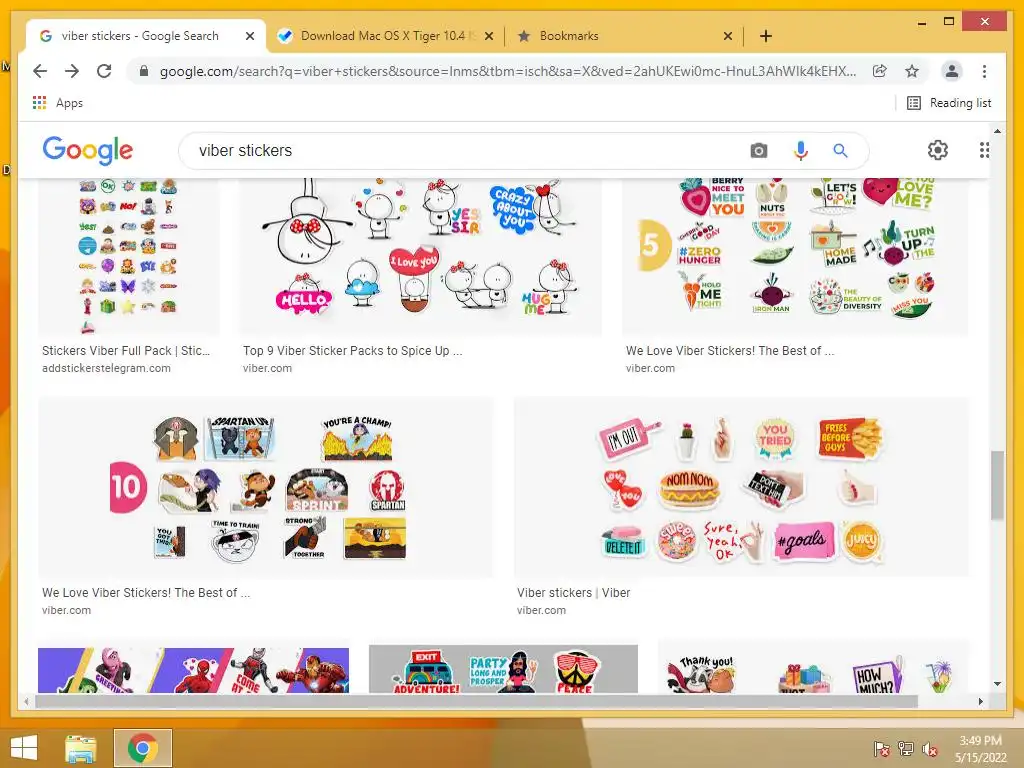Screen dimensions: 1024x768
Task: Open 'Top 9 Viber Sticker Packs to Spice Up' link
Action: (352, 351)
